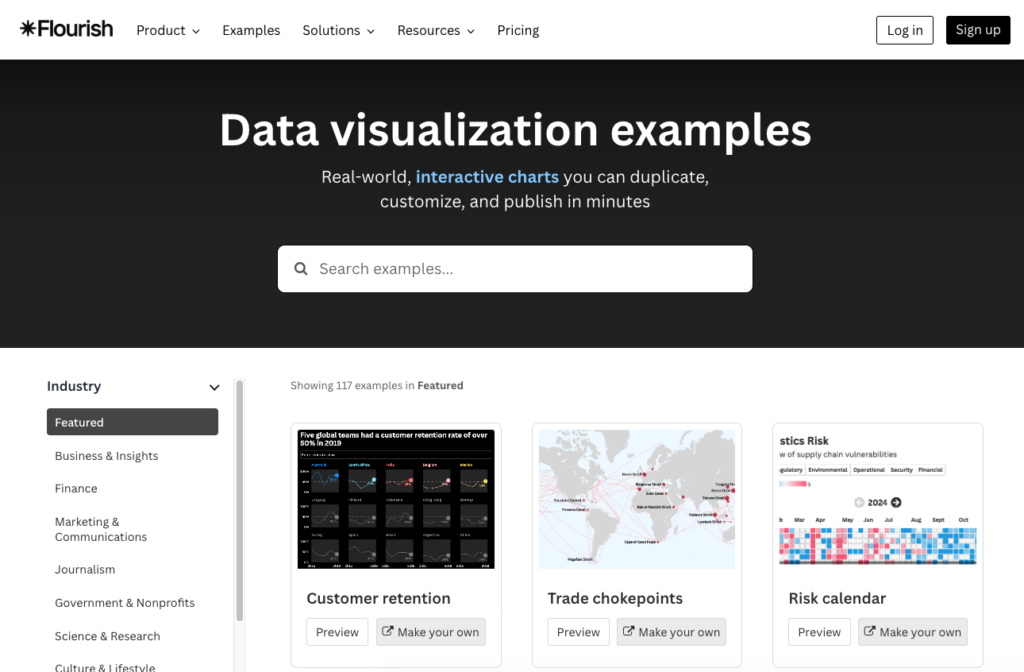Select Marketing & Communications category
Image resolution: width=1024 pixels, height=672 pixels.
101,529
